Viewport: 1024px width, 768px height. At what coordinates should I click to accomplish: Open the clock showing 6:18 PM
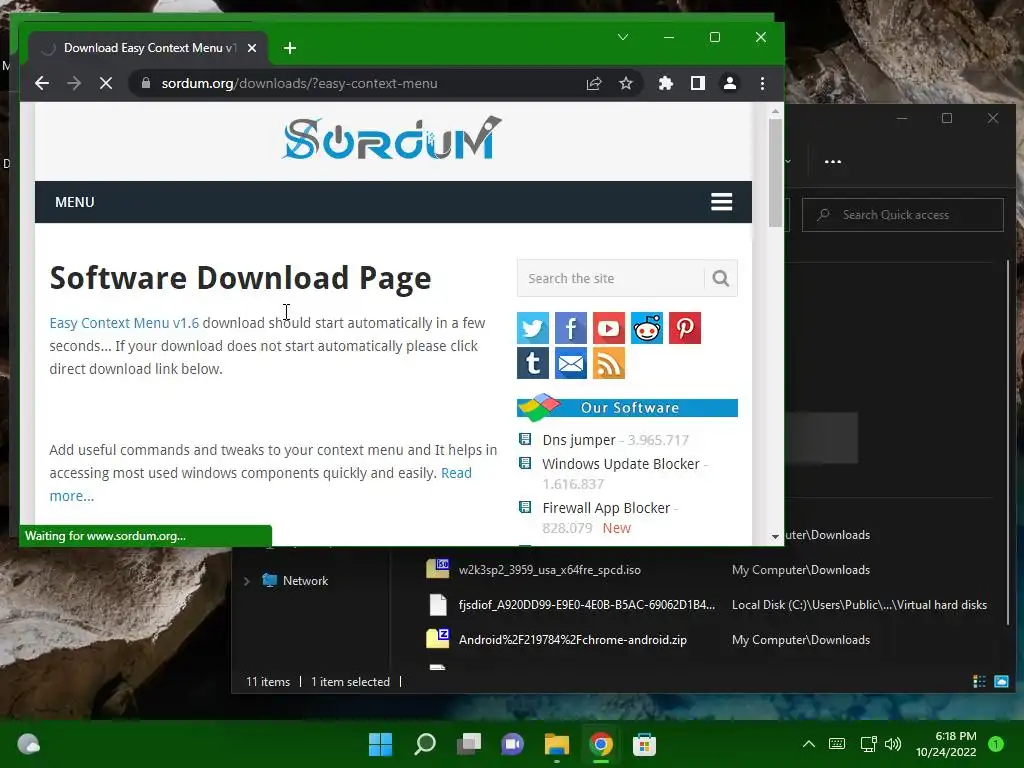(x=946, y=744)
